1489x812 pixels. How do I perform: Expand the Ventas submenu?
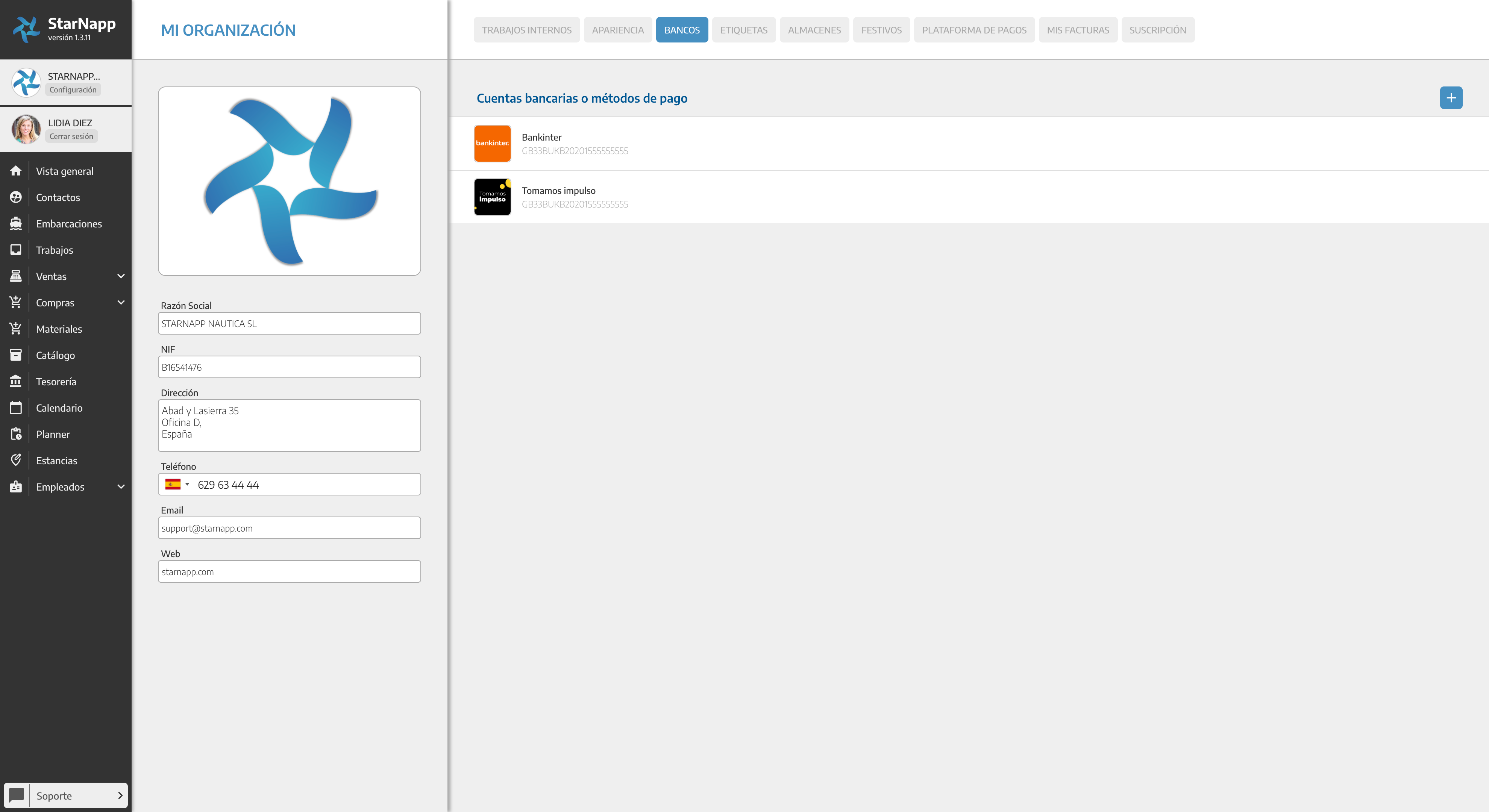(121, 276)
